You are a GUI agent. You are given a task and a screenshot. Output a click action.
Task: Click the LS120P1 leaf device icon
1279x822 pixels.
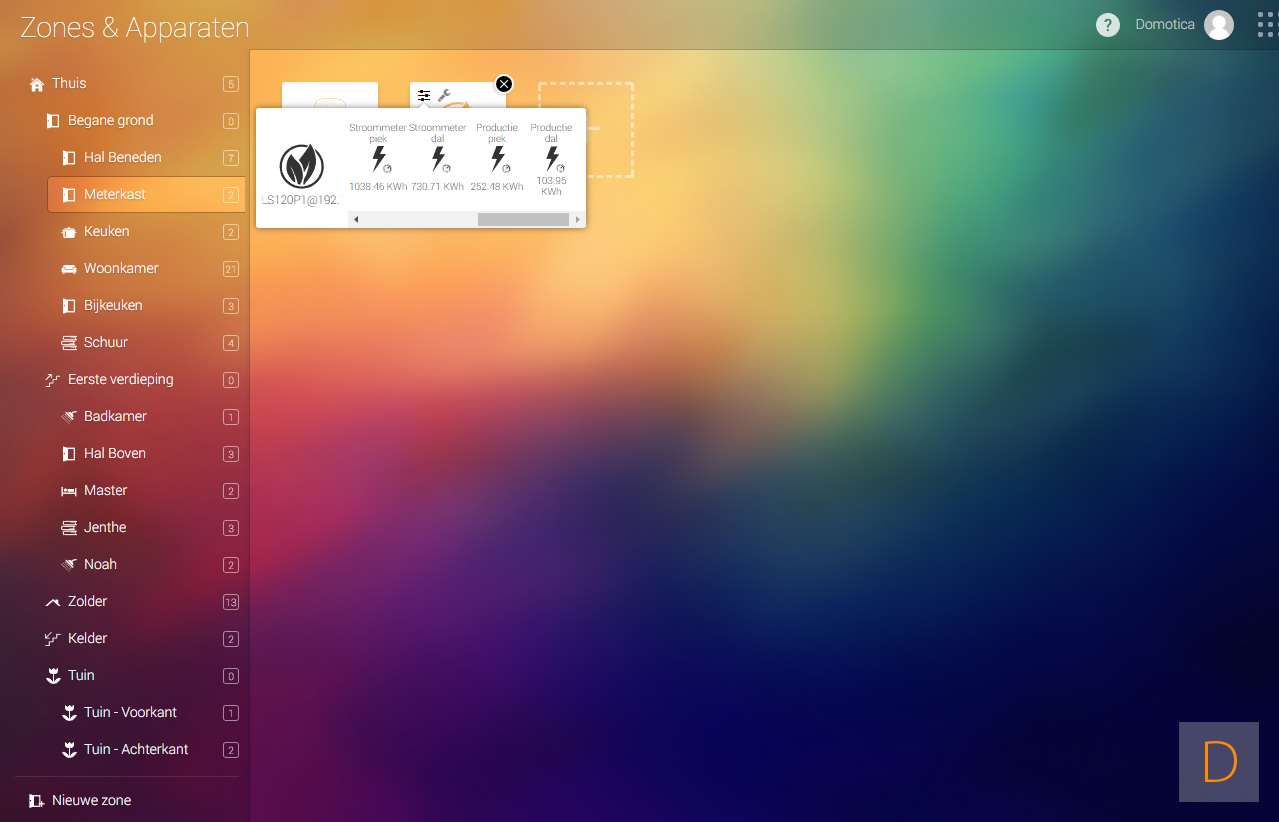pos(301,166)
